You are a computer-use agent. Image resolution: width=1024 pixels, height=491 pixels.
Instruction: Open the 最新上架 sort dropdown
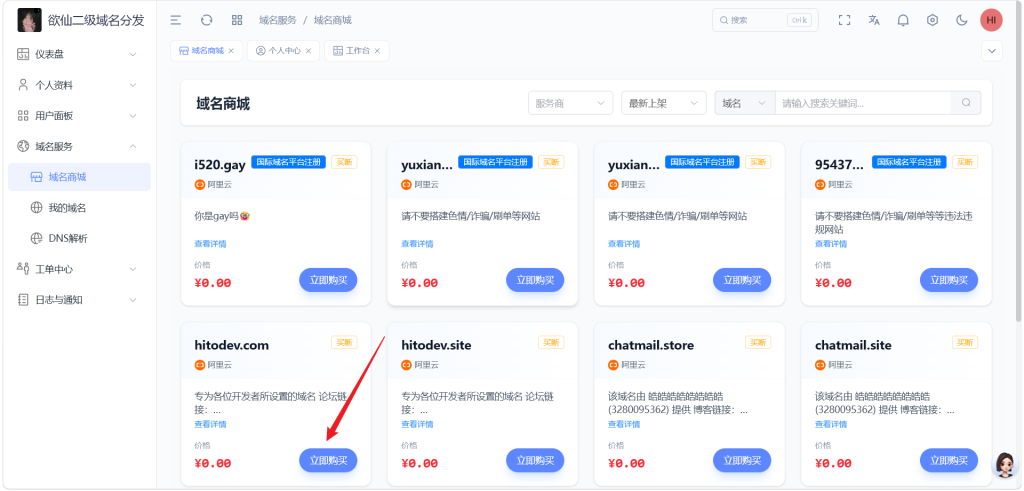click(663, 103)
